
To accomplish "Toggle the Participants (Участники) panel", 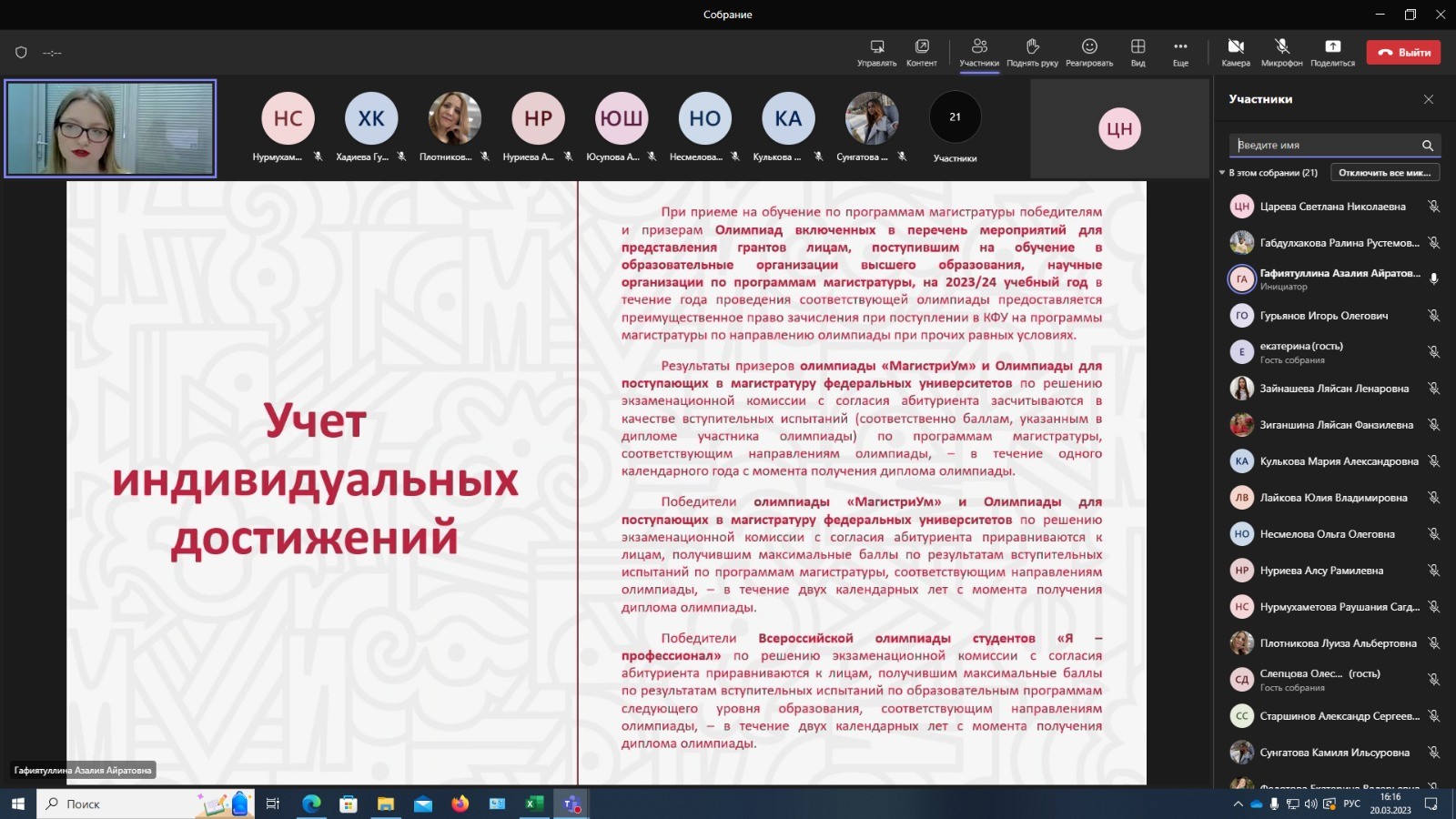I will (979, 52).
